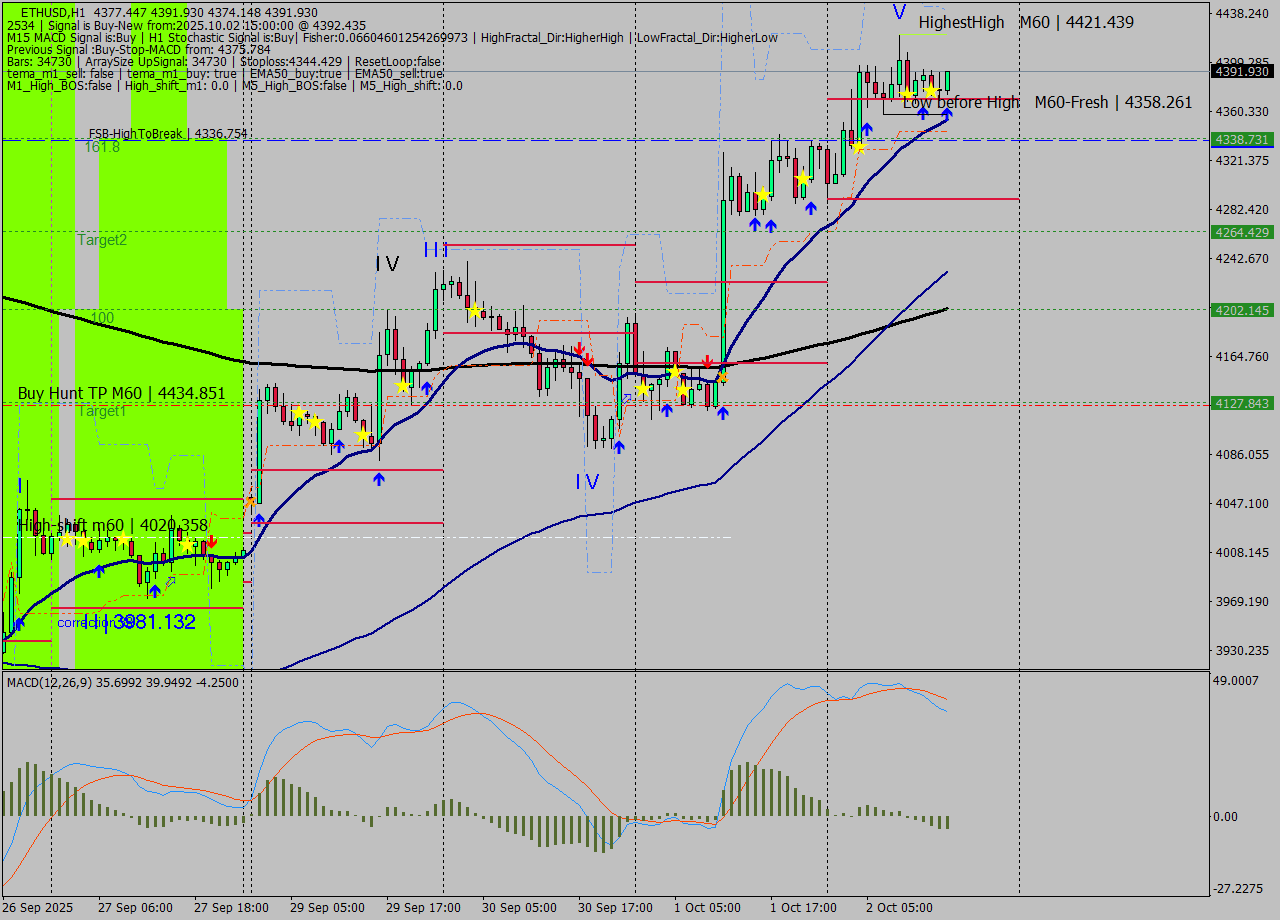The height and width of the screenshot is (920, 1280).
Task: Click the '26 Sep 2025' date axis label
Action: (38, 908)
